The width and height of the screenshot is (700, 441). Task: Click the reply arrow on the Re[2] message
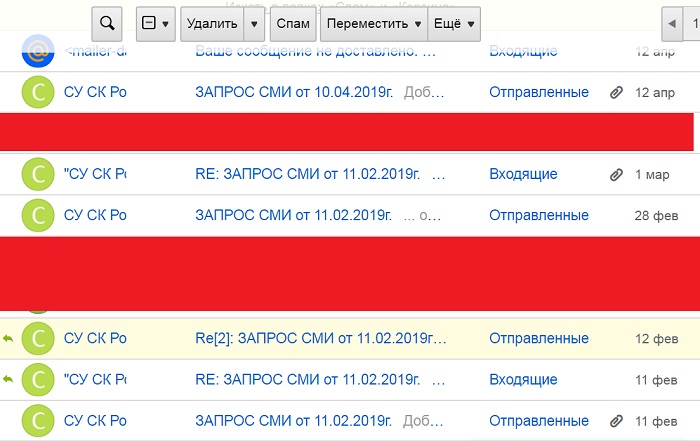(8, 339)
